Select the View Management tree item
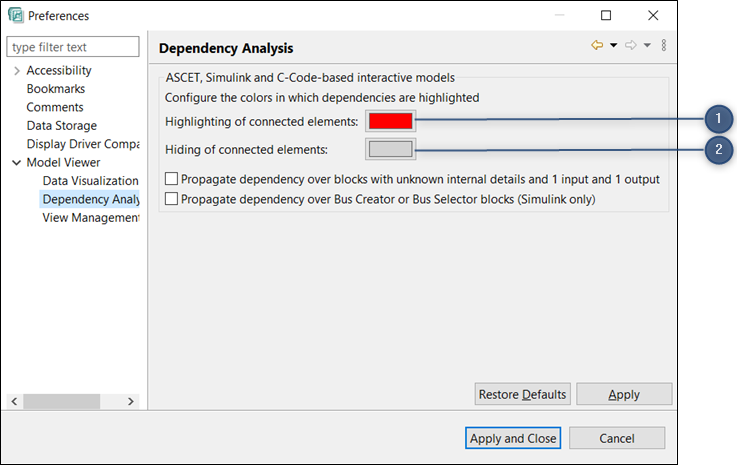The height and width of the screenshot is (465, 737). 90,218
